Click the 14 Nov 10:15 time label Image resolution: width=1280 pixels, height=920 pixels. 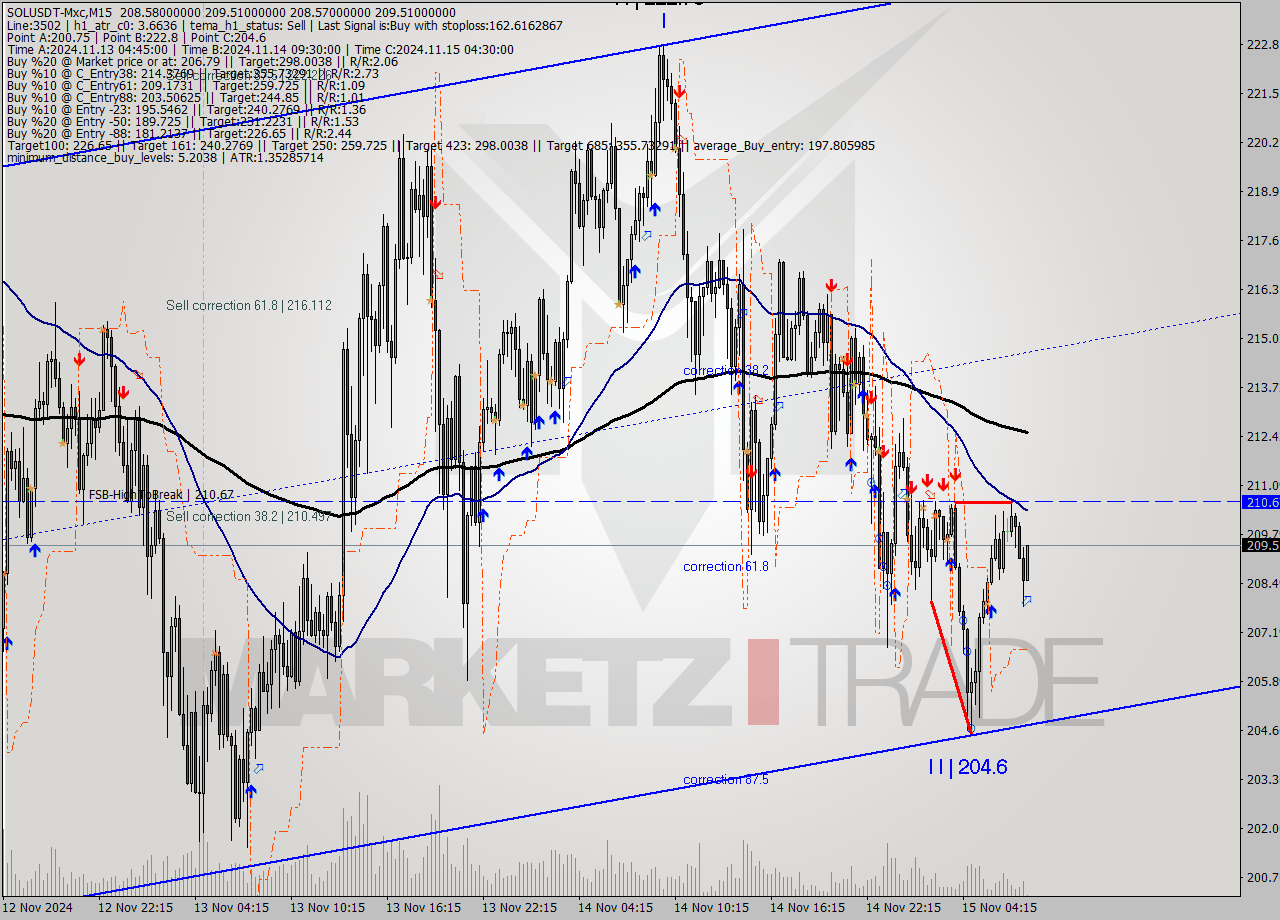(x=711, y=908)
